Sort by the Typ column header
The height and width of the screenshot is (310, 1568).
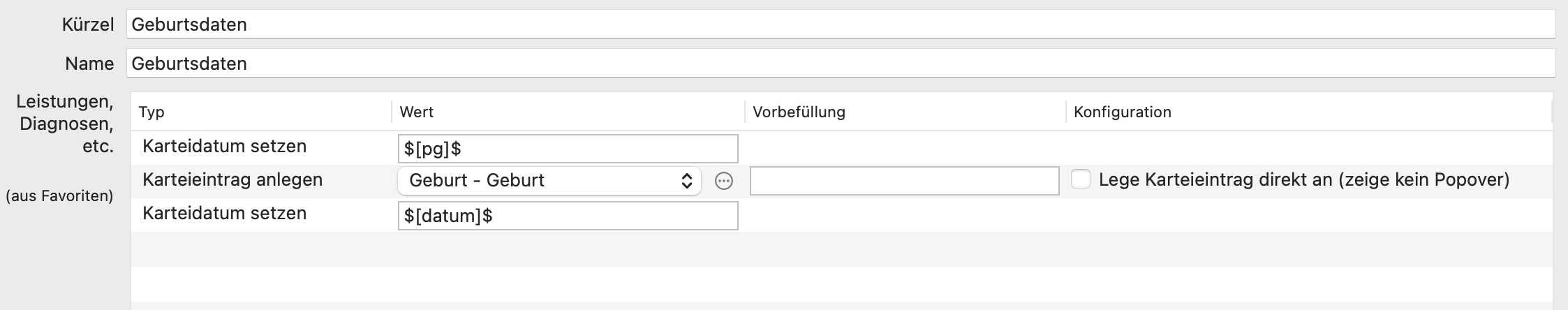261,112
